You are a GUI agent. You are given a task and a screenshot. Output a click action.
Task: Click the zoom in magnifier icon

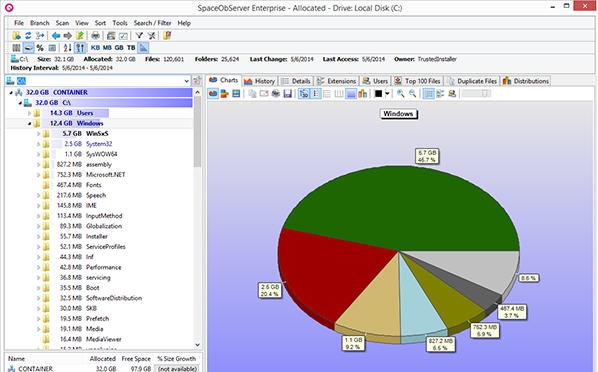coord(400,93)
